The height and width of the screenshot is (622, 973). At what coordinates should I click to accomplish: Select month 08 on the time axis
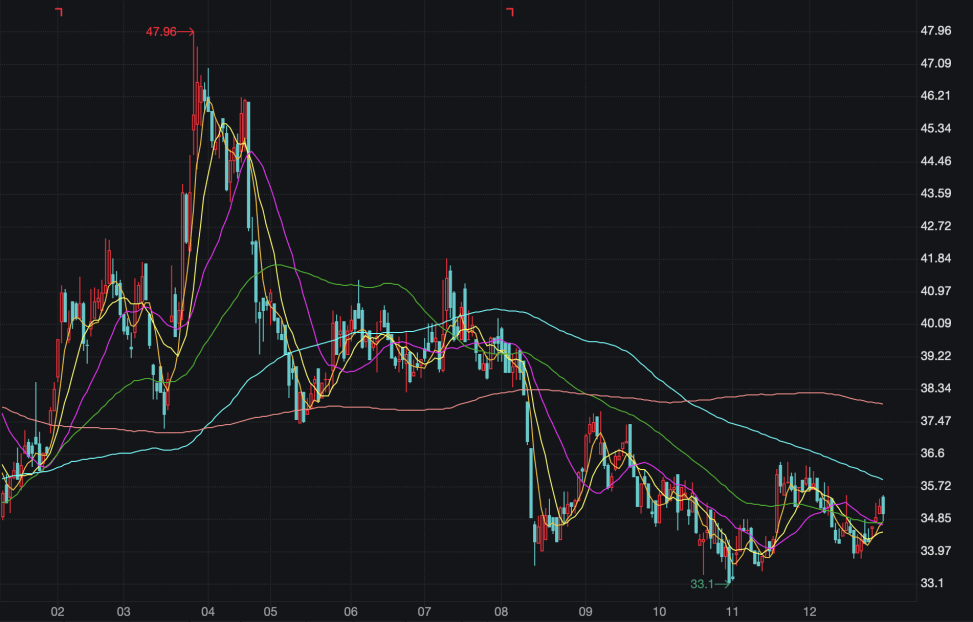click(x=501, y=610)
